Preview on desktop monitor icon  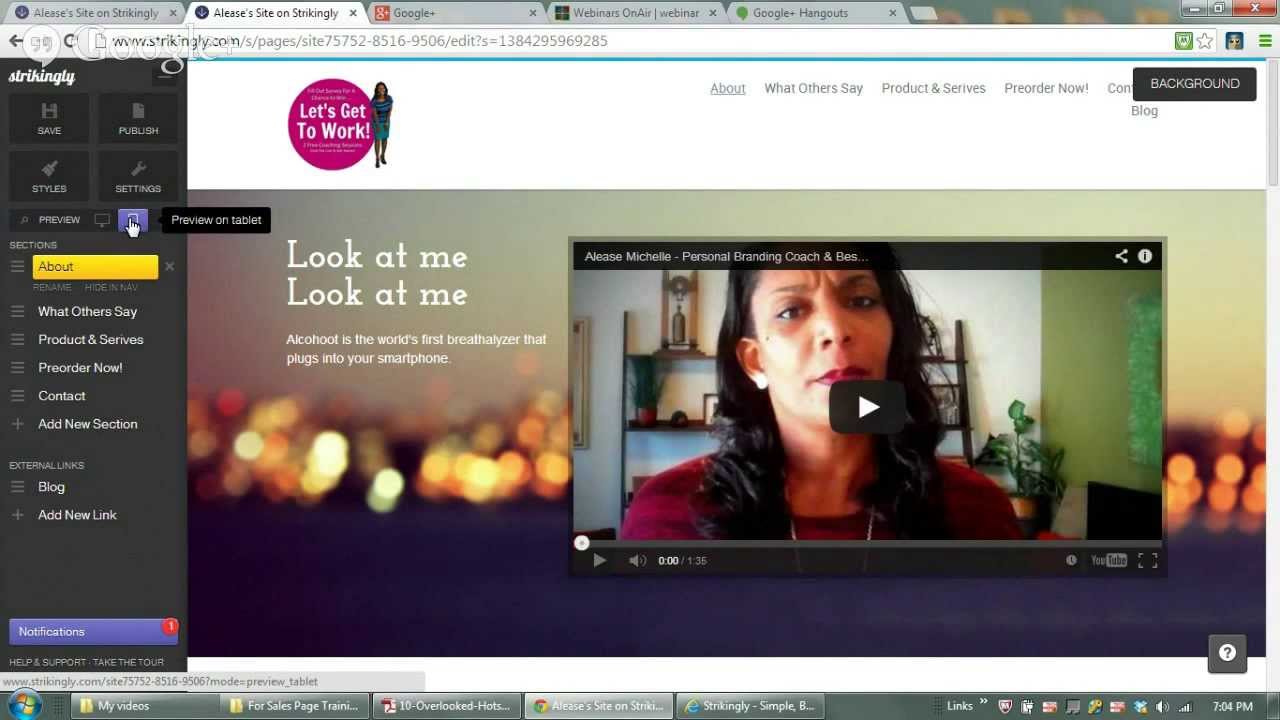click(x=102, y=220)
